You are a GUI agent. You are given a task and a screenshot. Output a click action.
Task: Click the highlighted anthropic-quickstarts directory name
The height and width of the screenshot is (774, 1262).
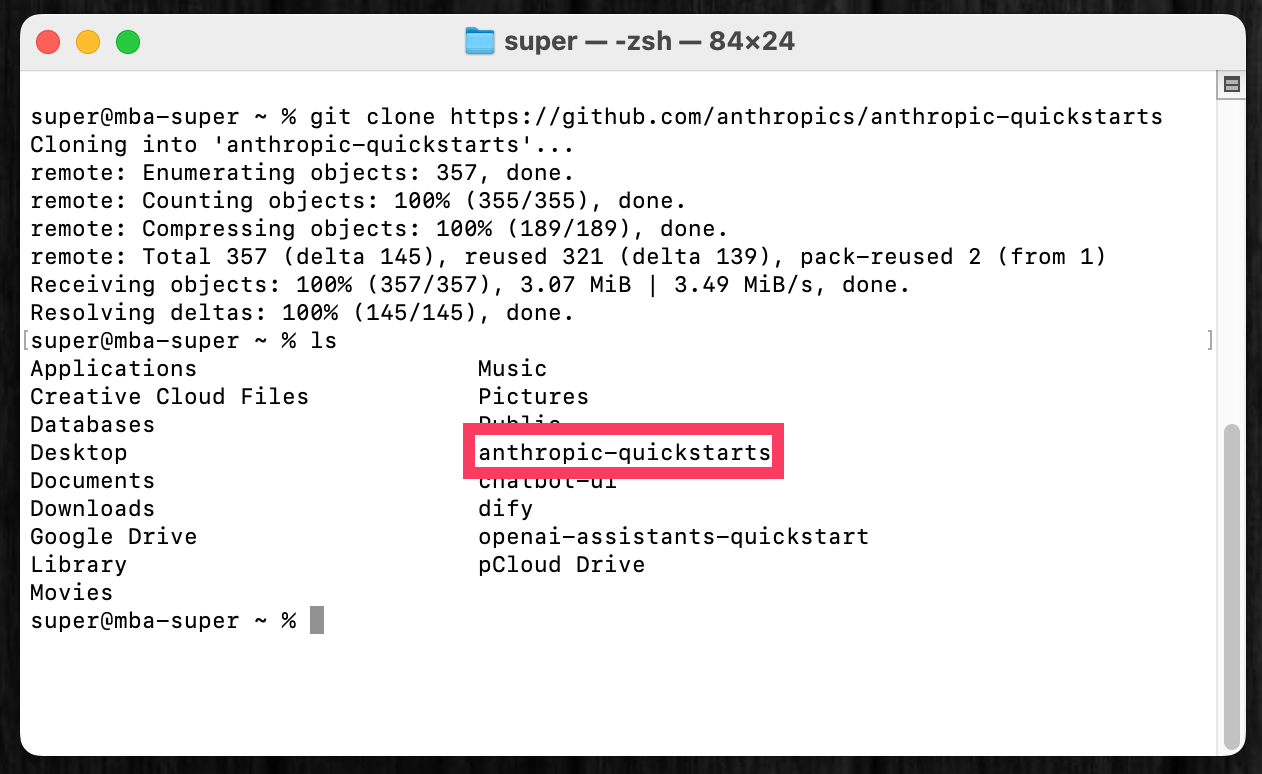624,453
